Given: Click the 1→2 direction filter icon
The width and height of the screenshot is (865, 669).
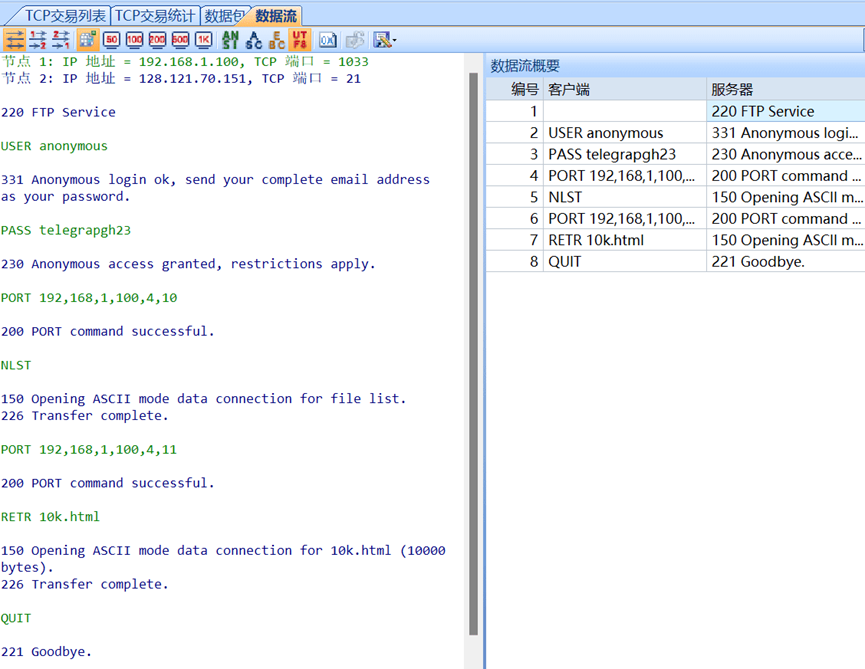Looking at the screenshot, I should (37, 40).
